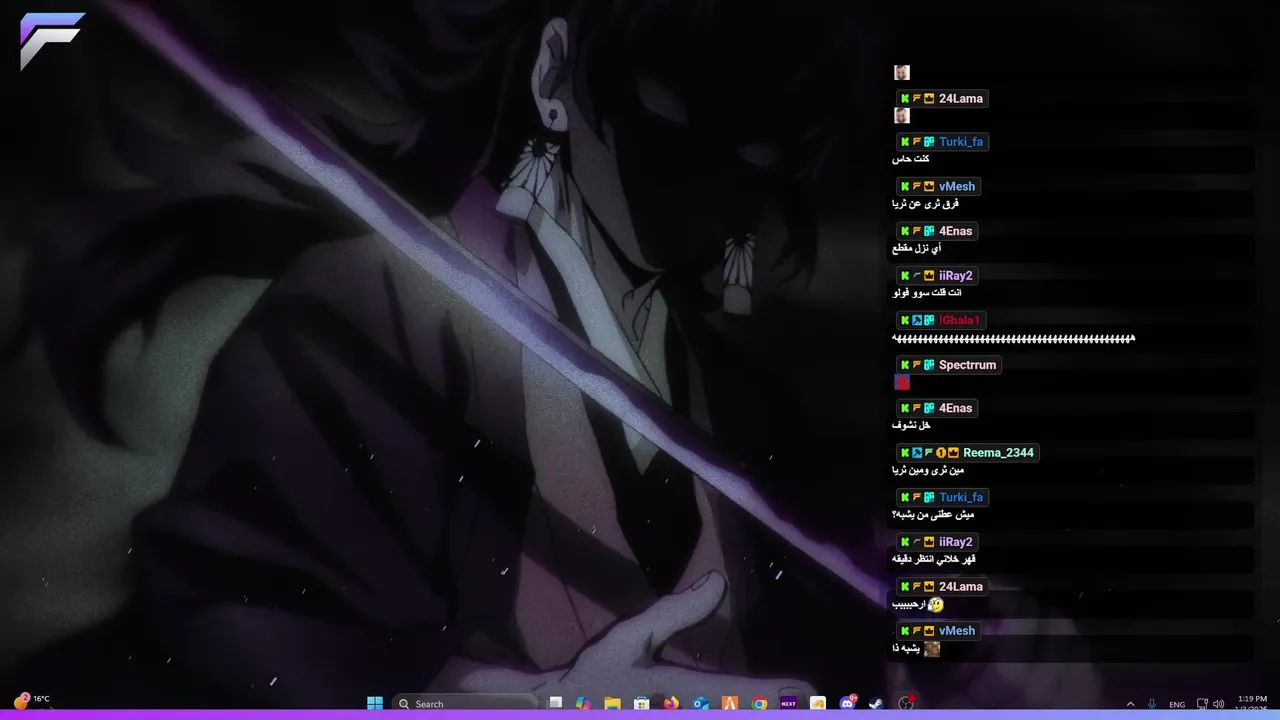Open the purple NEXT app in taskbar
Screen dimensions: 1280x720
point(788,703)
